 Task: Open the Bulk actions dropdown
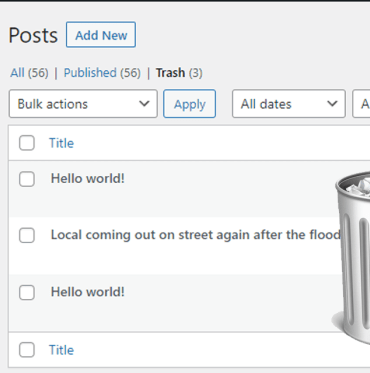(83, 104)
